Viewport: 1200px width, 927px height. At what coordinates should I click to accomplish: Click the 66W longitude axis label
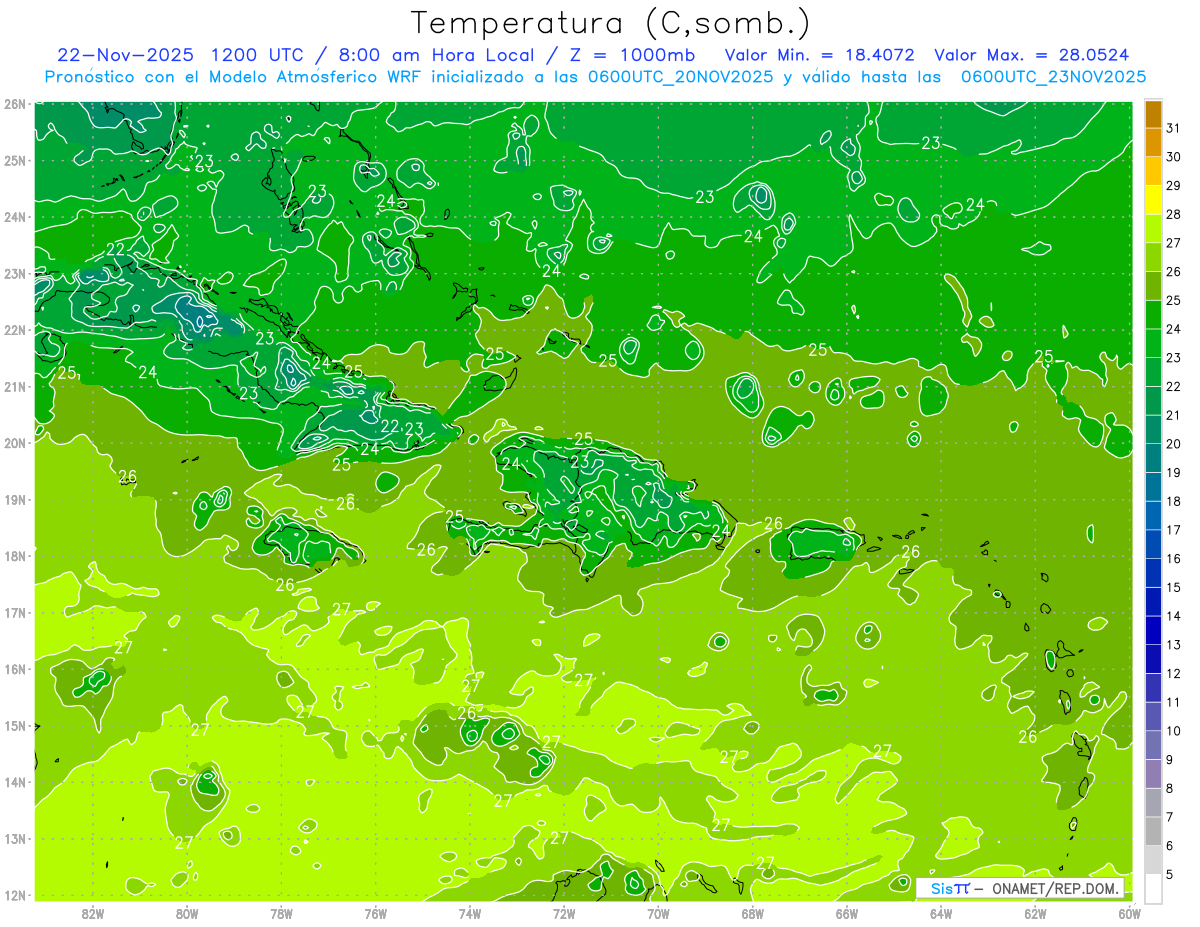coord(846,913)
